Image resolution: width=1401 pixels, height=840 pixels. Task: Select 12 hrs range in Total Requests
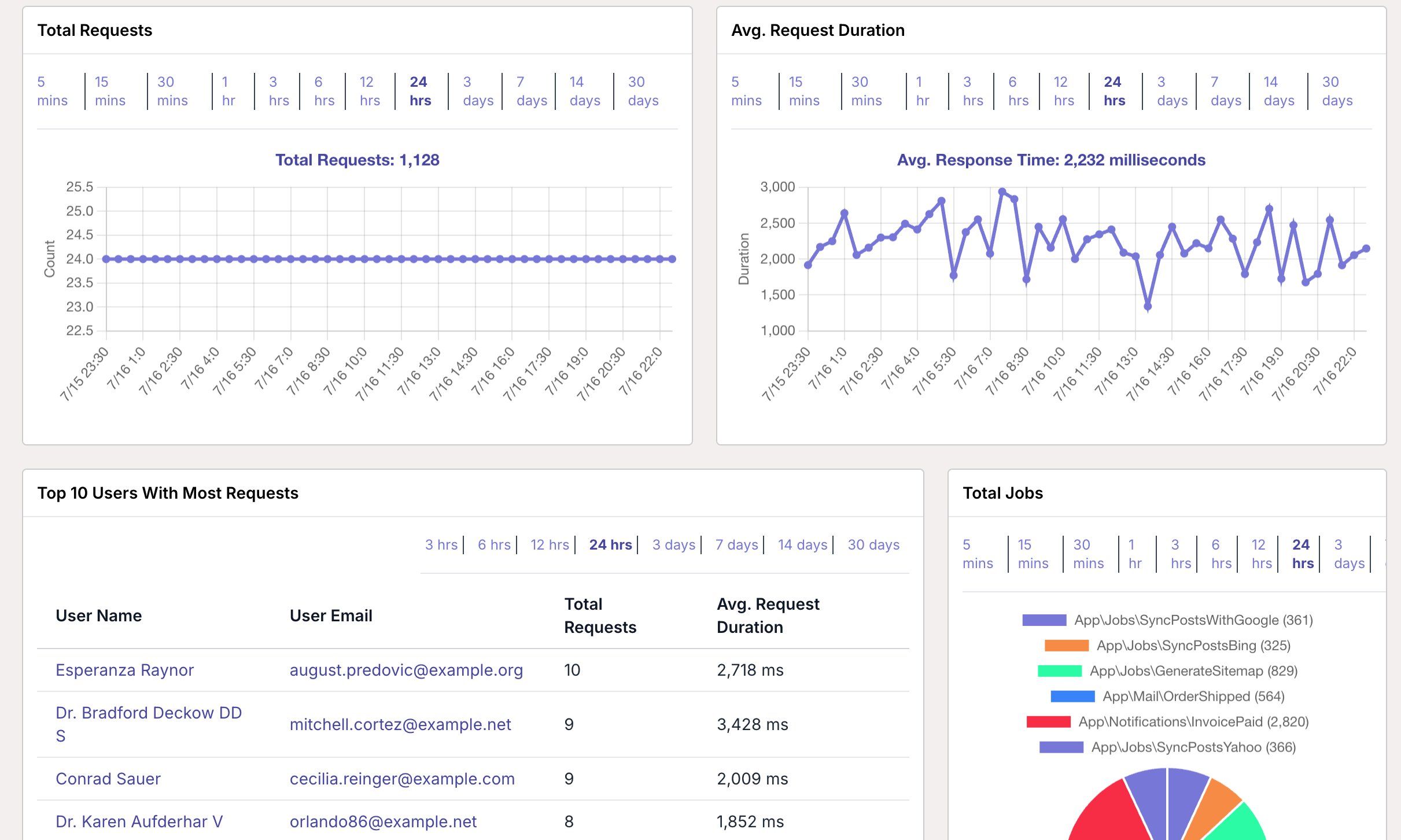tap(370, 91)
